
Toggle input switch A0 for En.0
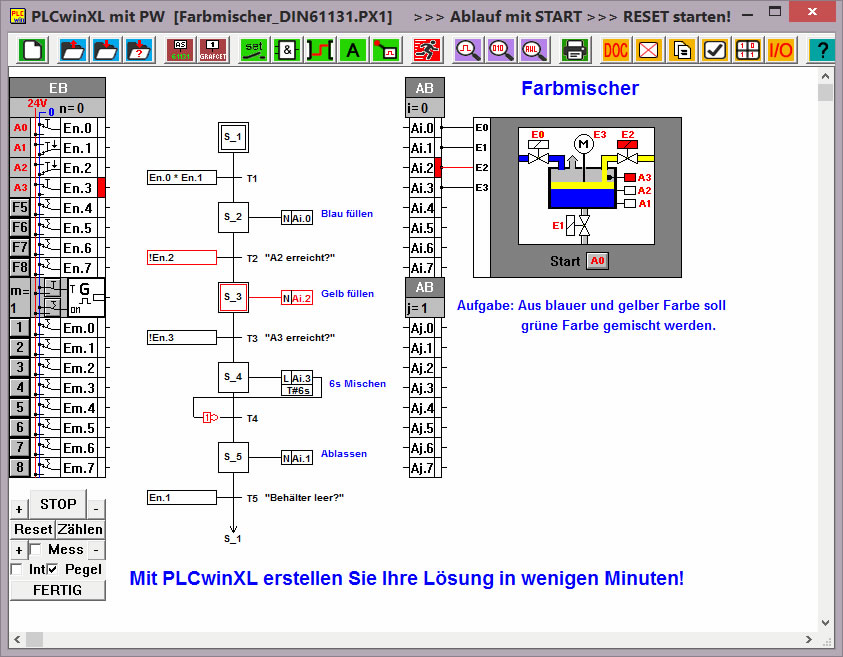[20, 128]
